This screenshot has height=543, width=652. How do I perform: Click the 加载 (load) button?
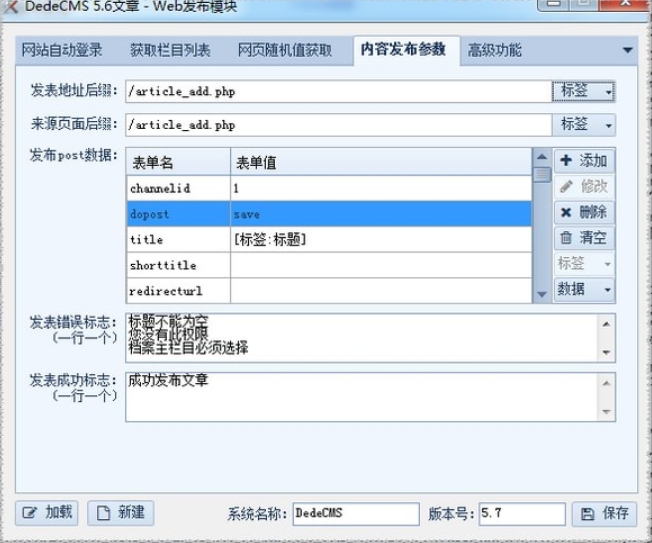[47, 513]
